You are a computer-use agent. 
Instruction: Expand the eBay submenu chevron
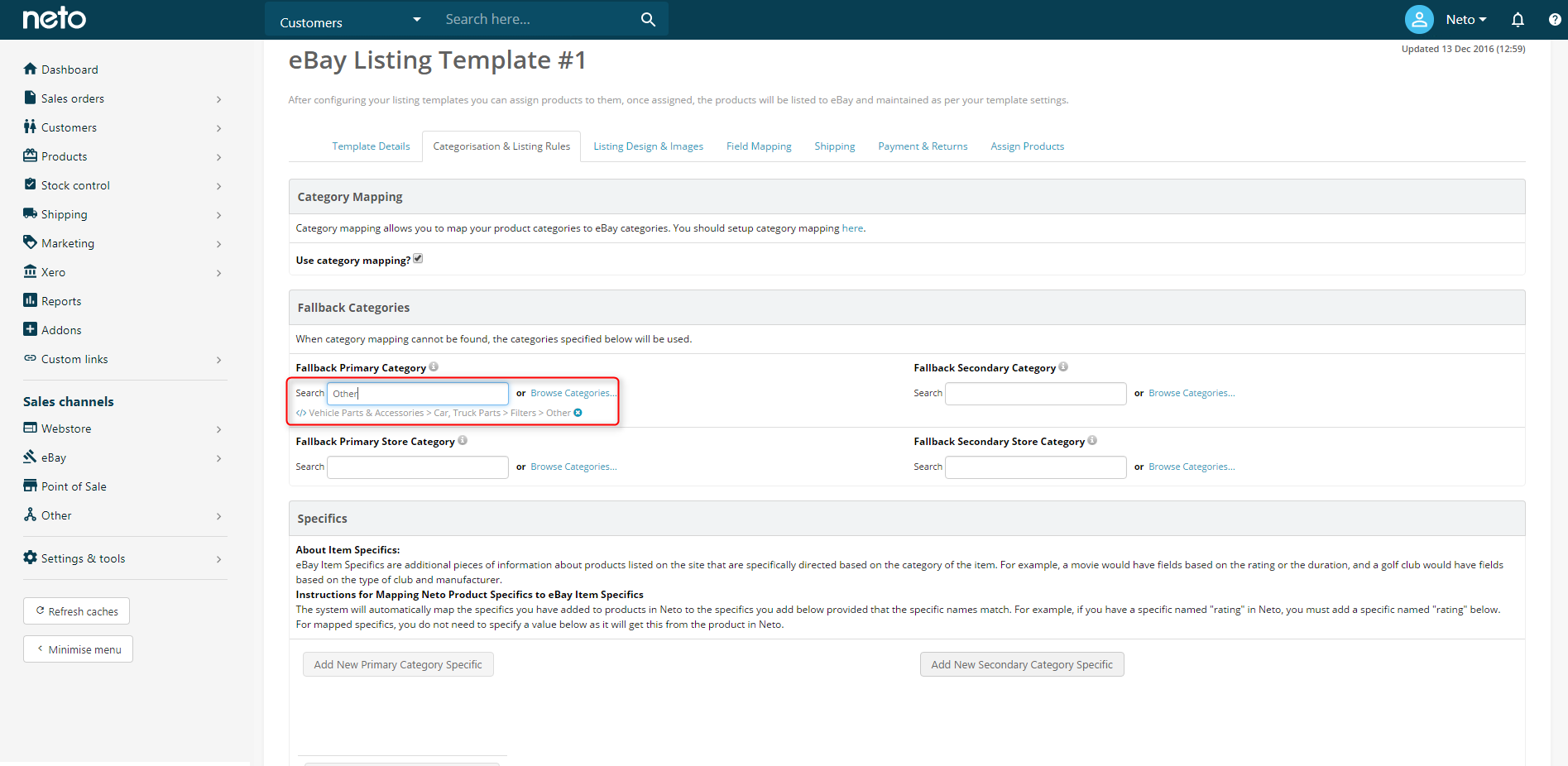pyautogui.click(x=218, y=458)
